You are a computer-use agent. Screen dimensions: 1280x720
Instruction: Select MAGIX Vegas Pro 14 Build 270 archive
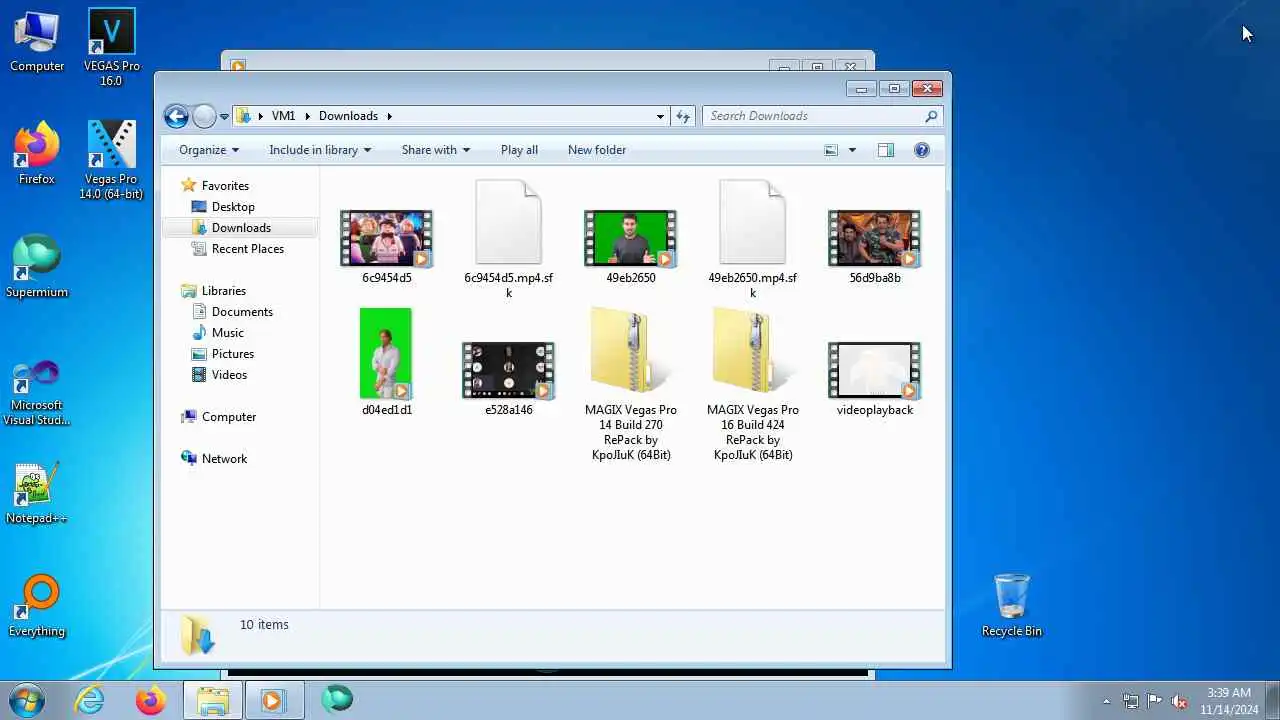pos(630,385)
